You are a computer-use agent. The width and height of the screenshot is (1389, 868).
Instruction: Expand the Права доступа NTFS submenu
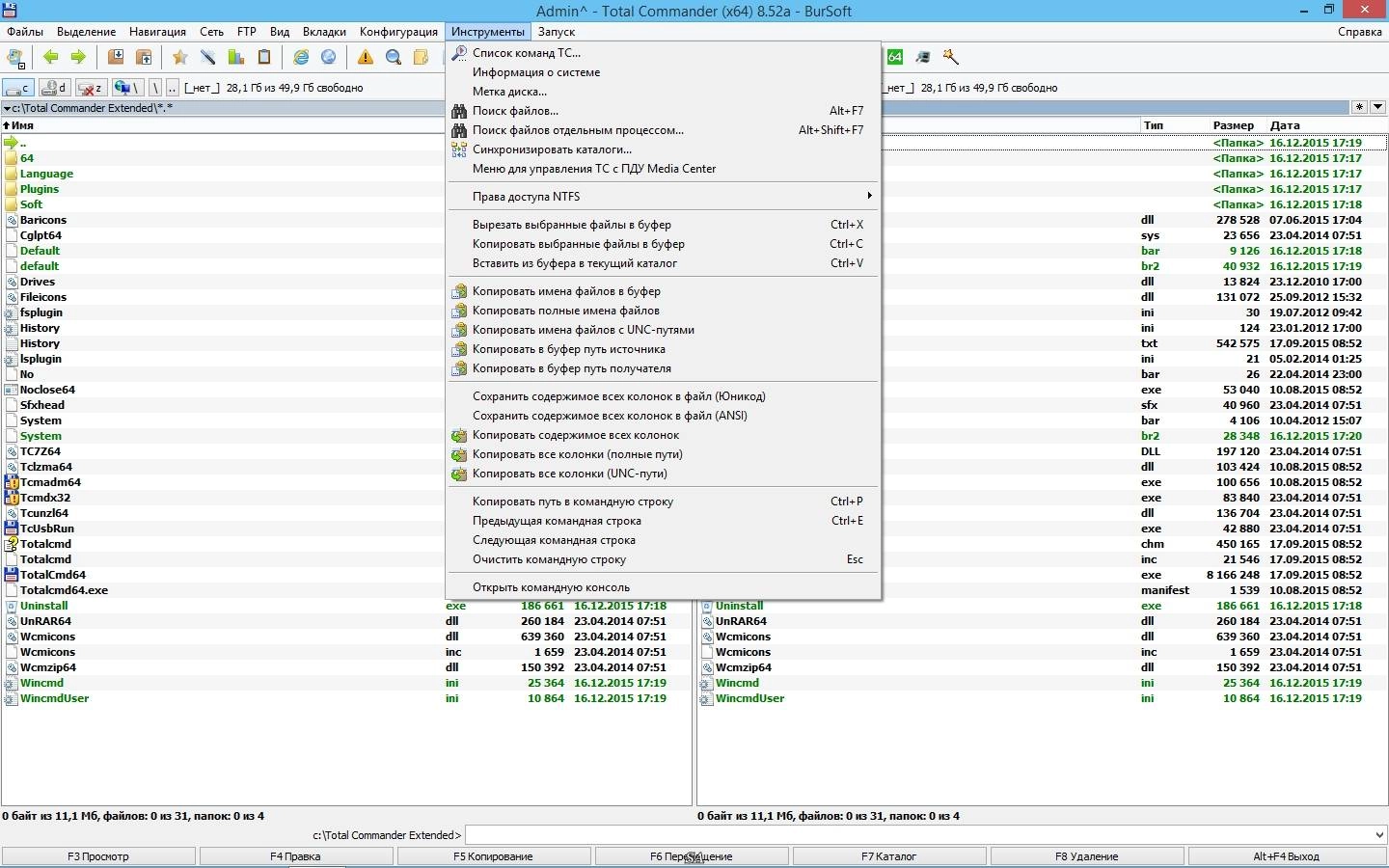pyautogui.click(x=664, y=196)
